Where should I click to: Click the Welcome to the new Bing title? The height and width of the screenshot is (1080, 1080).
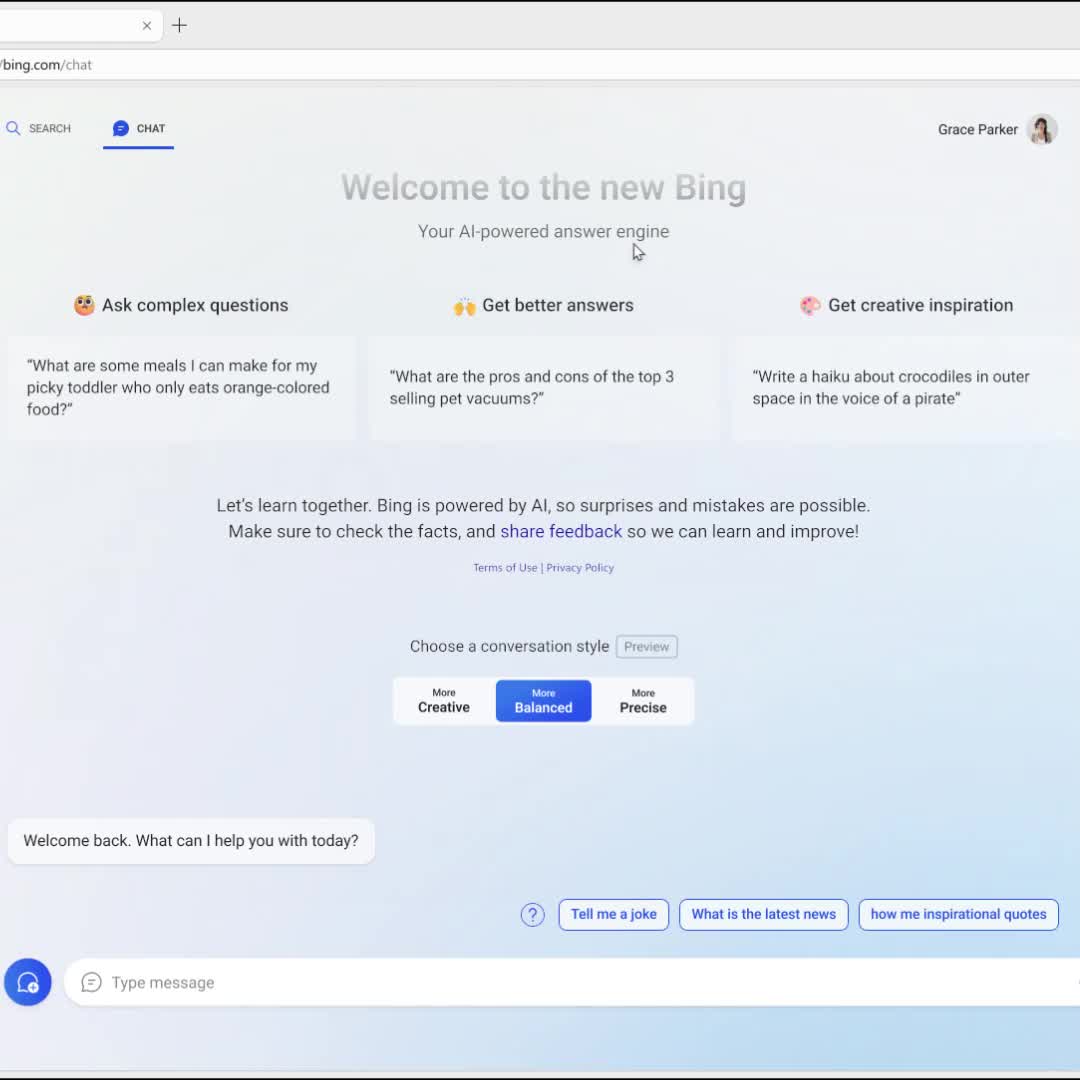tap(543, 187)
